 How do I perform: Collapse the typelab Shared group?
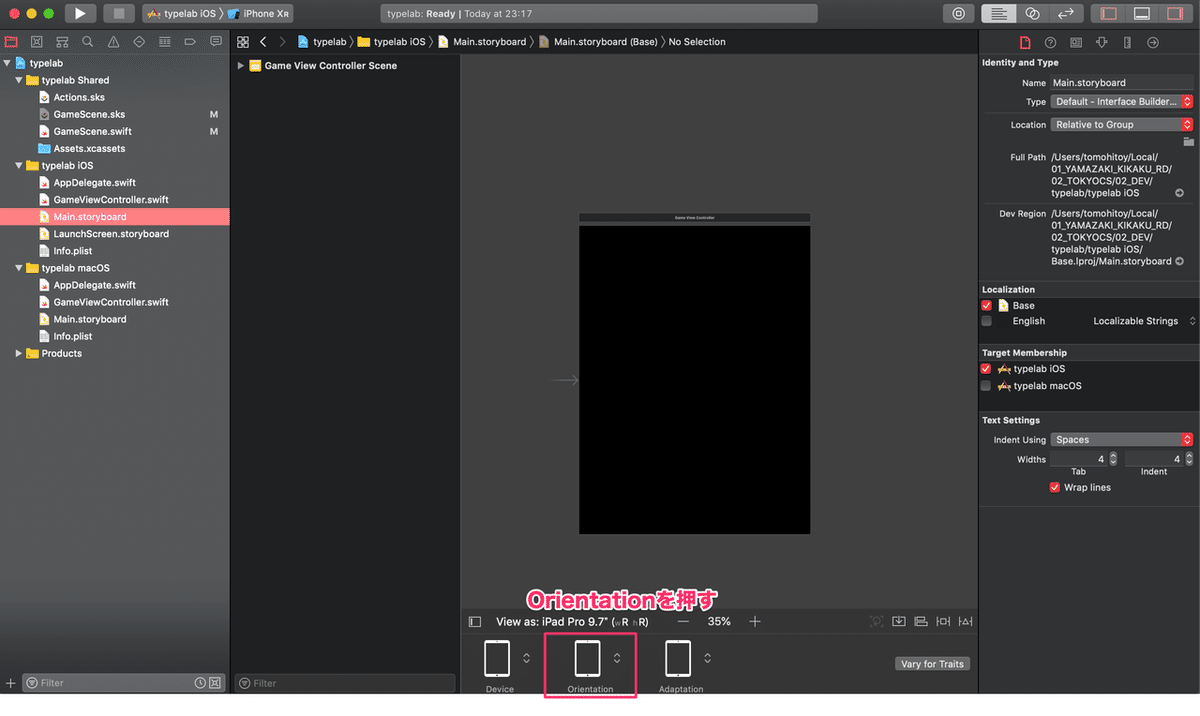click(x=19, y=80)
